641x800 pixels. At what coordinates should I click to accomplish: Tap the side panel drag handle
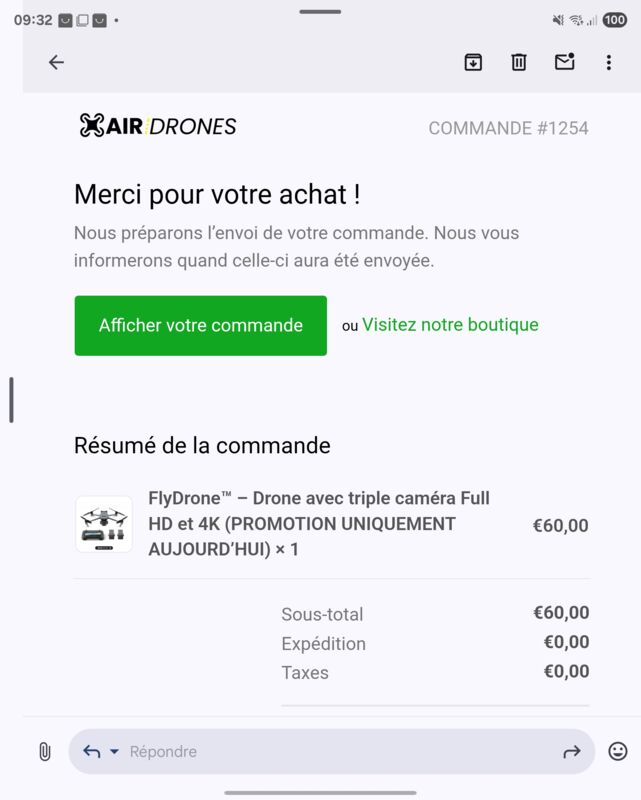pos(11,400)
